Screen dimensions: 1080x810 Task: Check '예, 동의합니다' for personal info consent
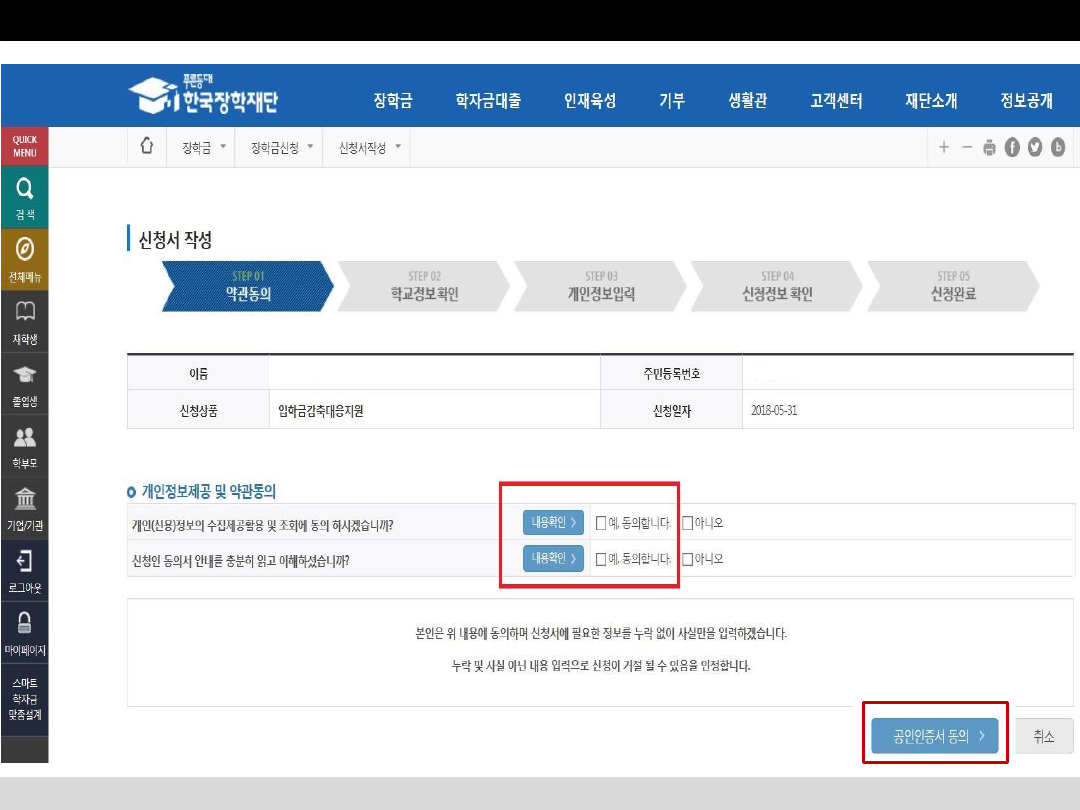tap(601, 522)
